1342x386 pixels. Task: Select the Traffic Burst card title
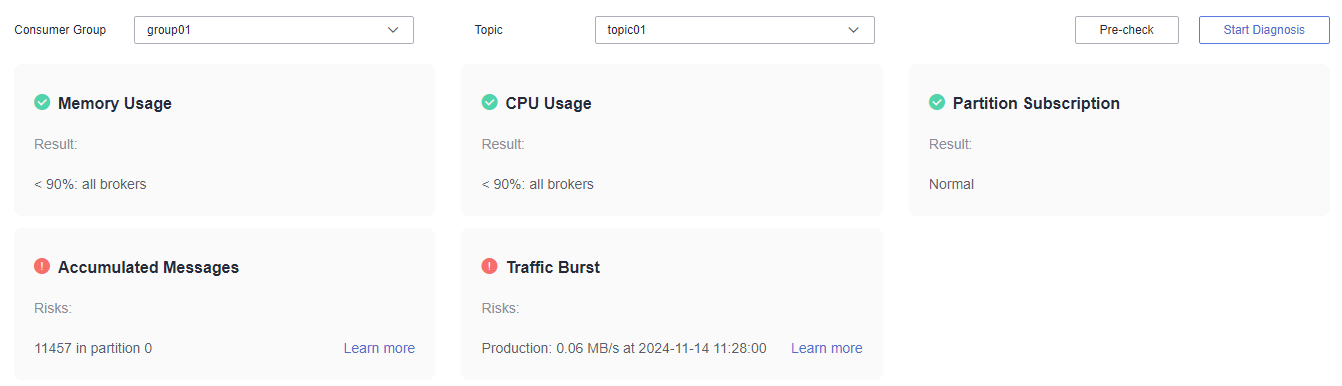point(553,267)
